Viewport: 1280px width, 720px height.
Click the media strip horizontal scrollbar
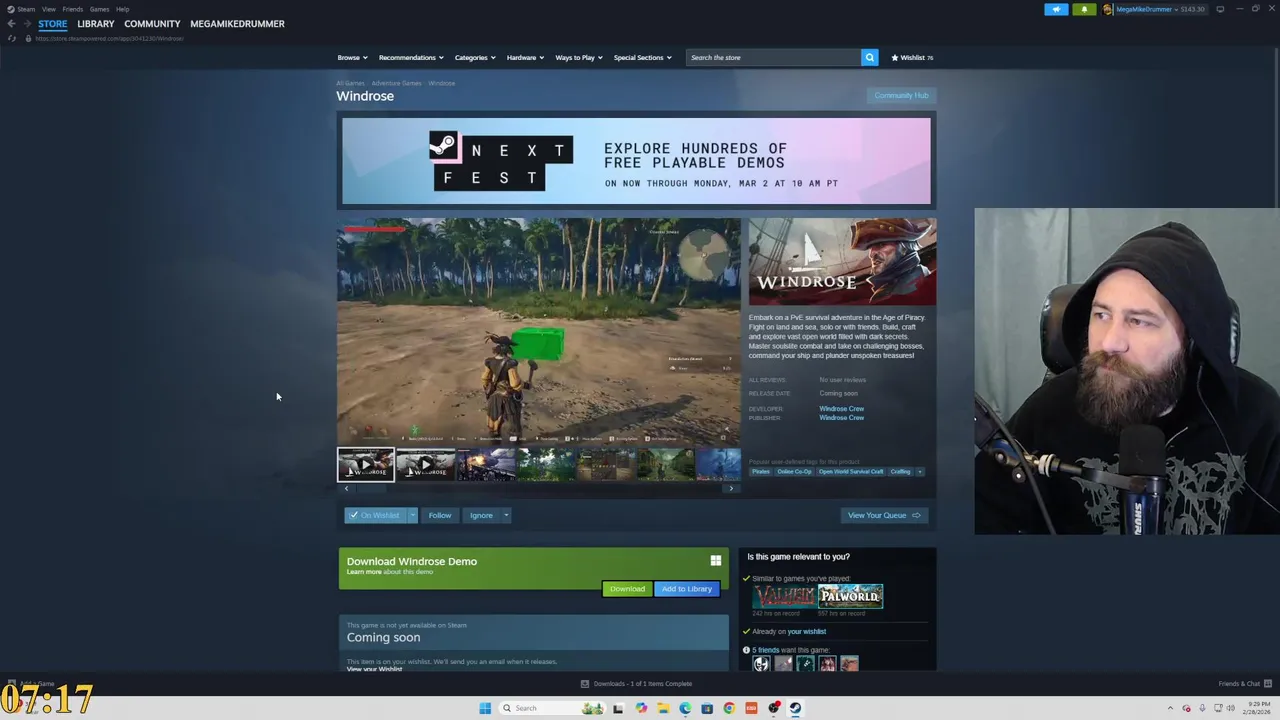tap(539, 488)
